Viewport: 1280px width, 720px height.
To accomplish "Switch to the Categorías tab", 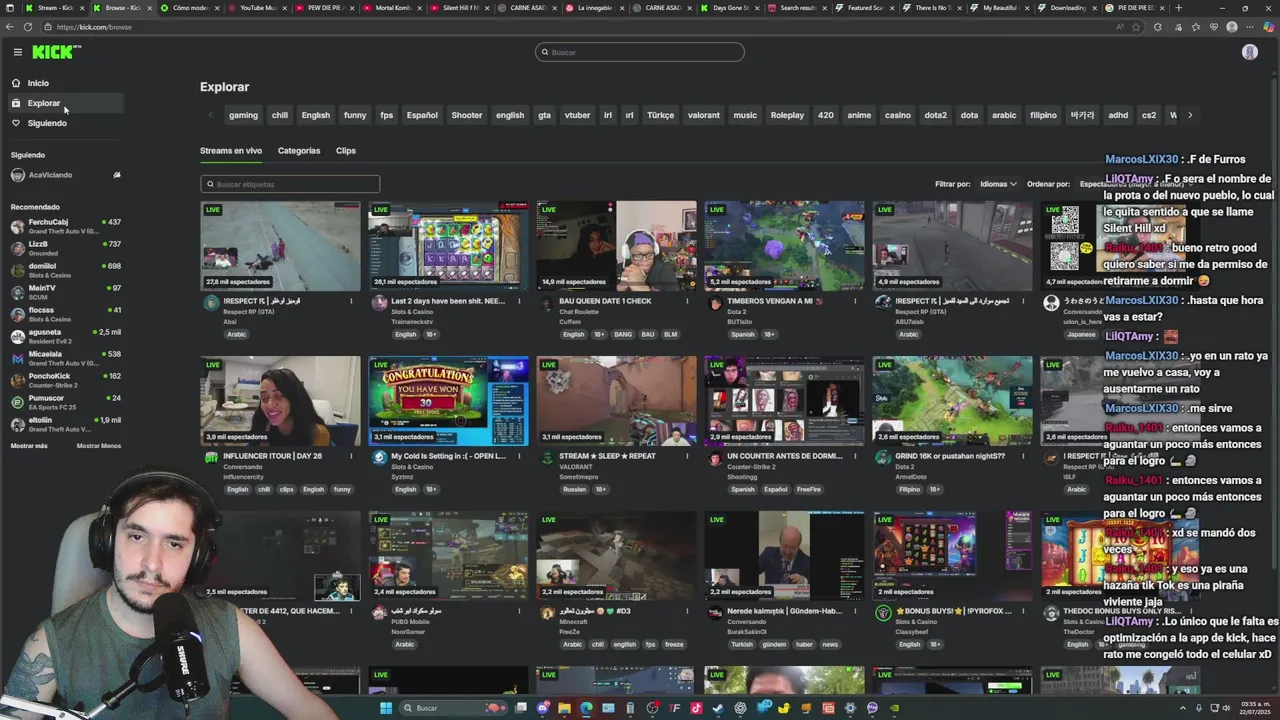I will pyautogui.click(x=299, y=151).
